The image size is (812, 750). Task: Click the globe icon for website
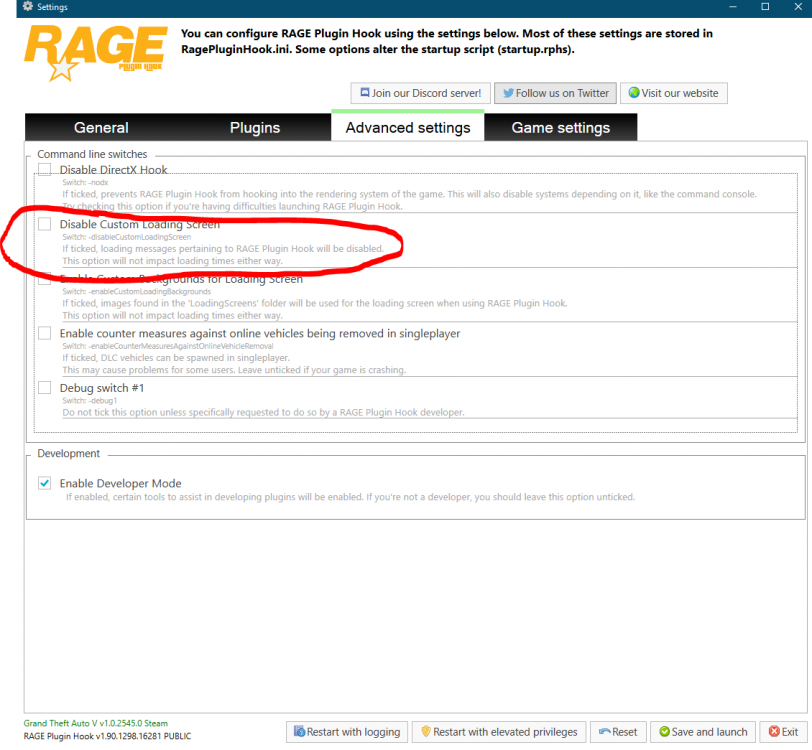[634, 93]
